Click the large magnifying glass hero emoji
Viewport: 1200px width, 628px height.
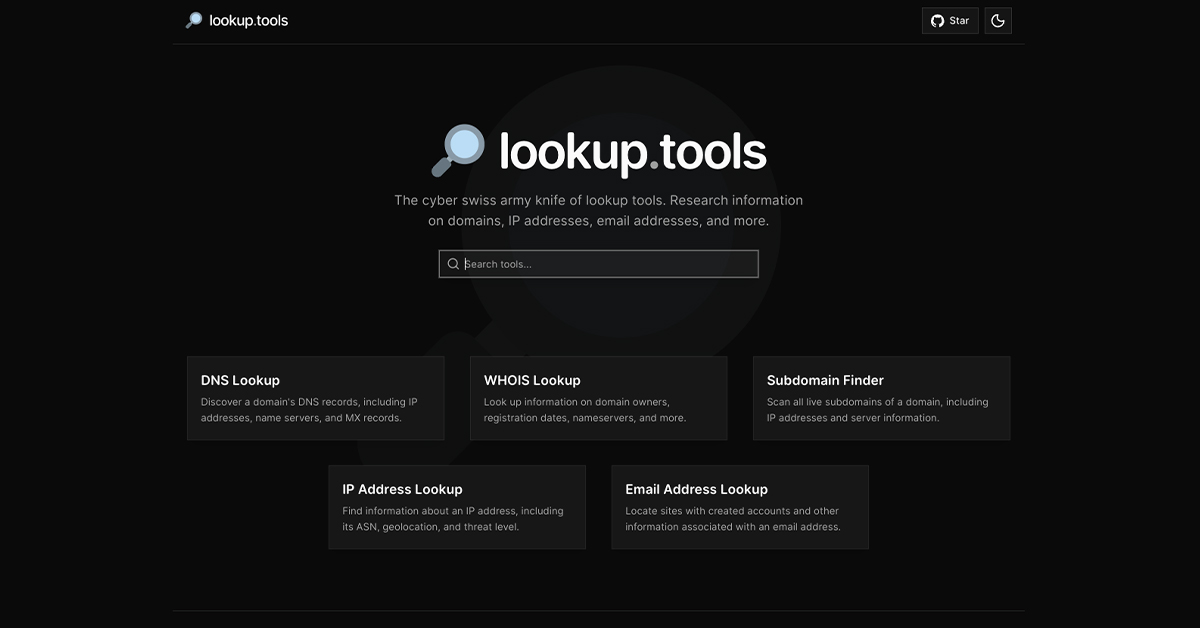click(458, 152)
